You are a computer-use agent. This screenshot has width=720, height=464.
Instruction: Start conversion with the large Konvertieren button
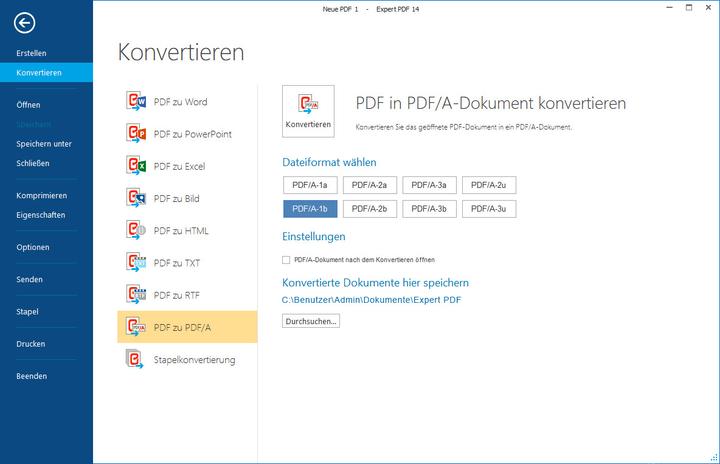[308, 111]
